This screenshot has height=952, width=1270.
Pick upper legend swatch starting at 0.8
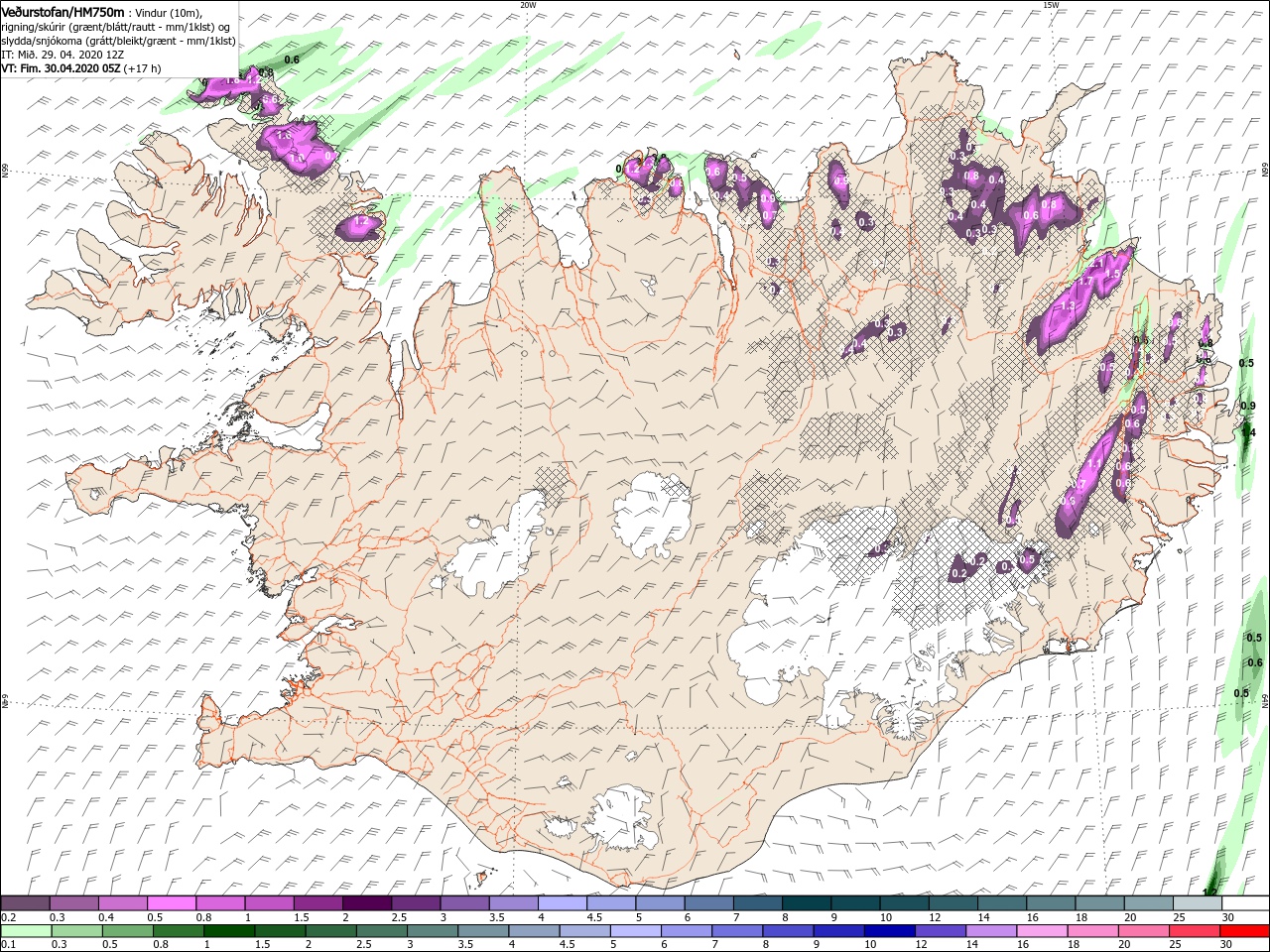pos(220,903)
